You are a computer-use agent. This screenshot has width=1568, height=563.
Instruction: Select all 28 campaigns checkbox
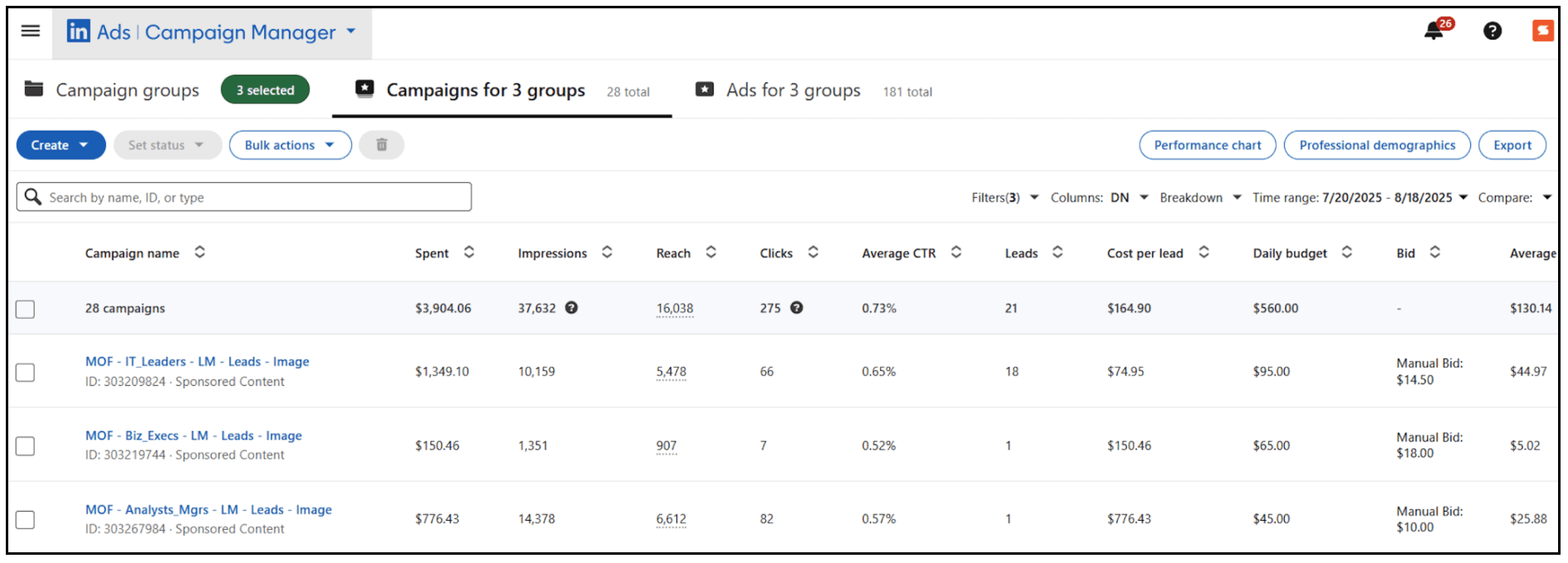point(26,309)
